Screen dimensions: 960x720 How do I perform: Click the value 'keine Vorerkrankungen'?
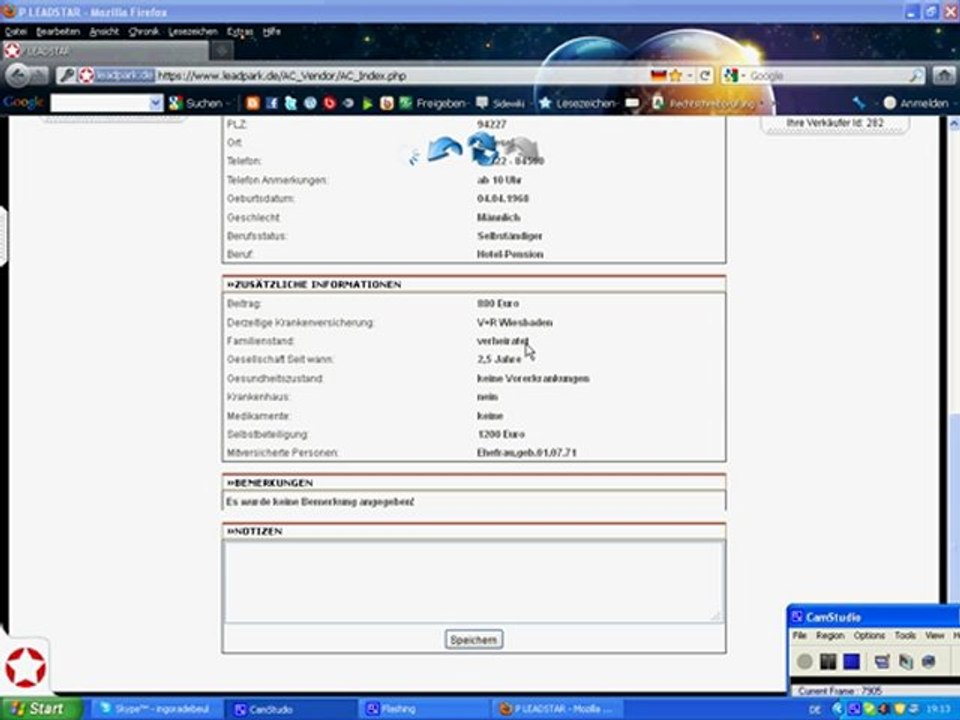pyautogui.click(x=533, y=378)
